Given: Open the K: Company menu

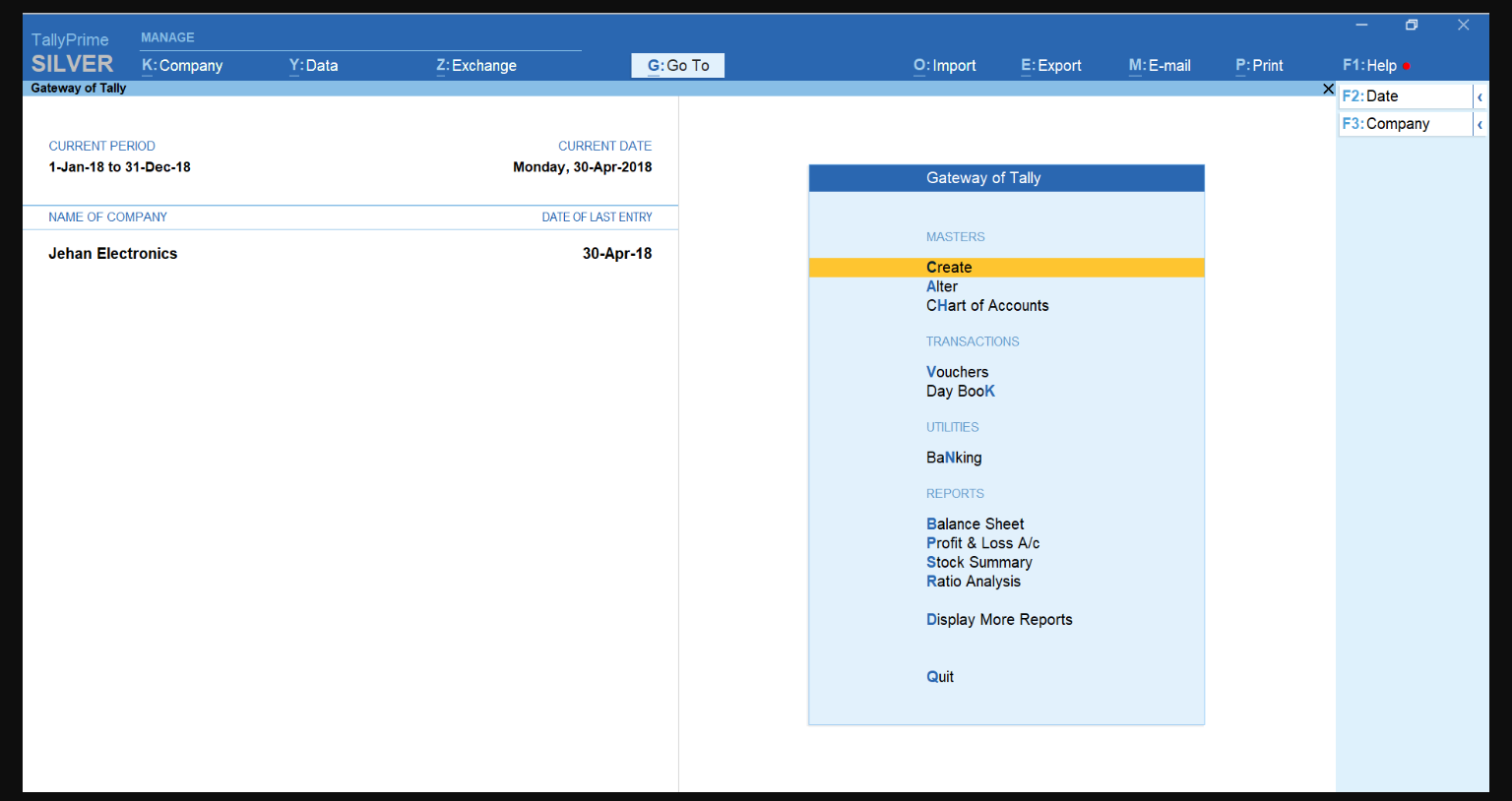Looking at the screenshot, I should 182,66.
